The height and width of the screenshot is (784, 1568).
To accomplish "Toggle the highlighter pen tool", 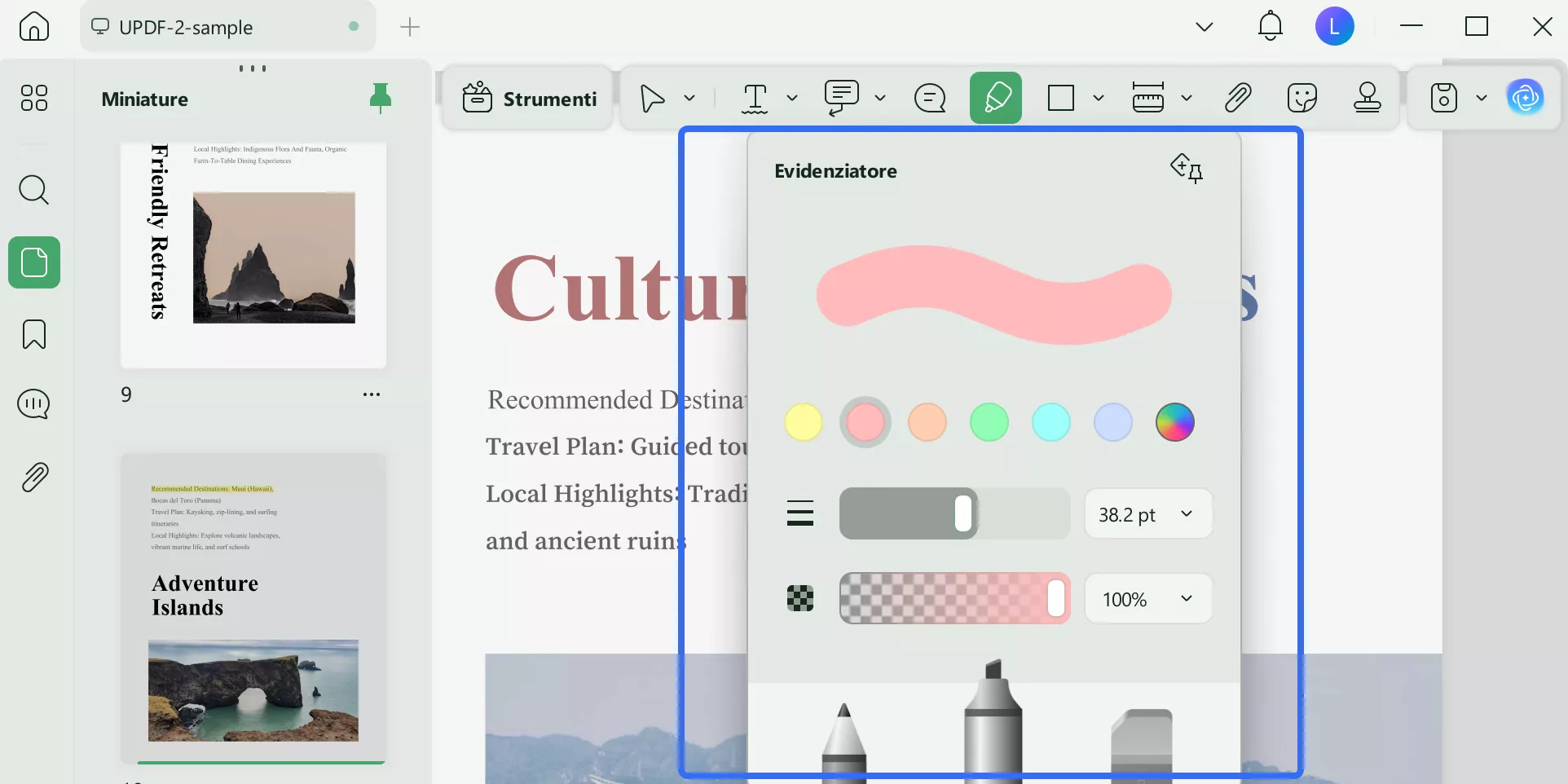I will click(x=996, y=98).
